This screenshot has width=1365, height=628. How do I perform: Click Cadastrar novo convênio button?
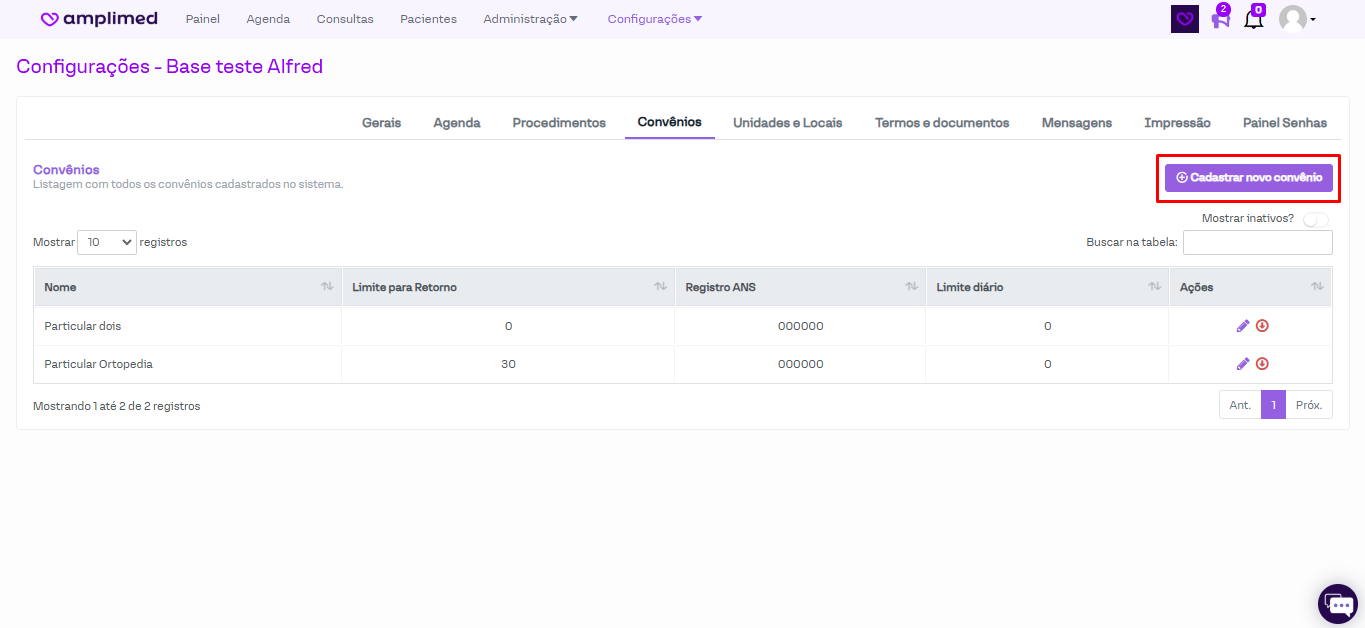tap(1248, 178)
